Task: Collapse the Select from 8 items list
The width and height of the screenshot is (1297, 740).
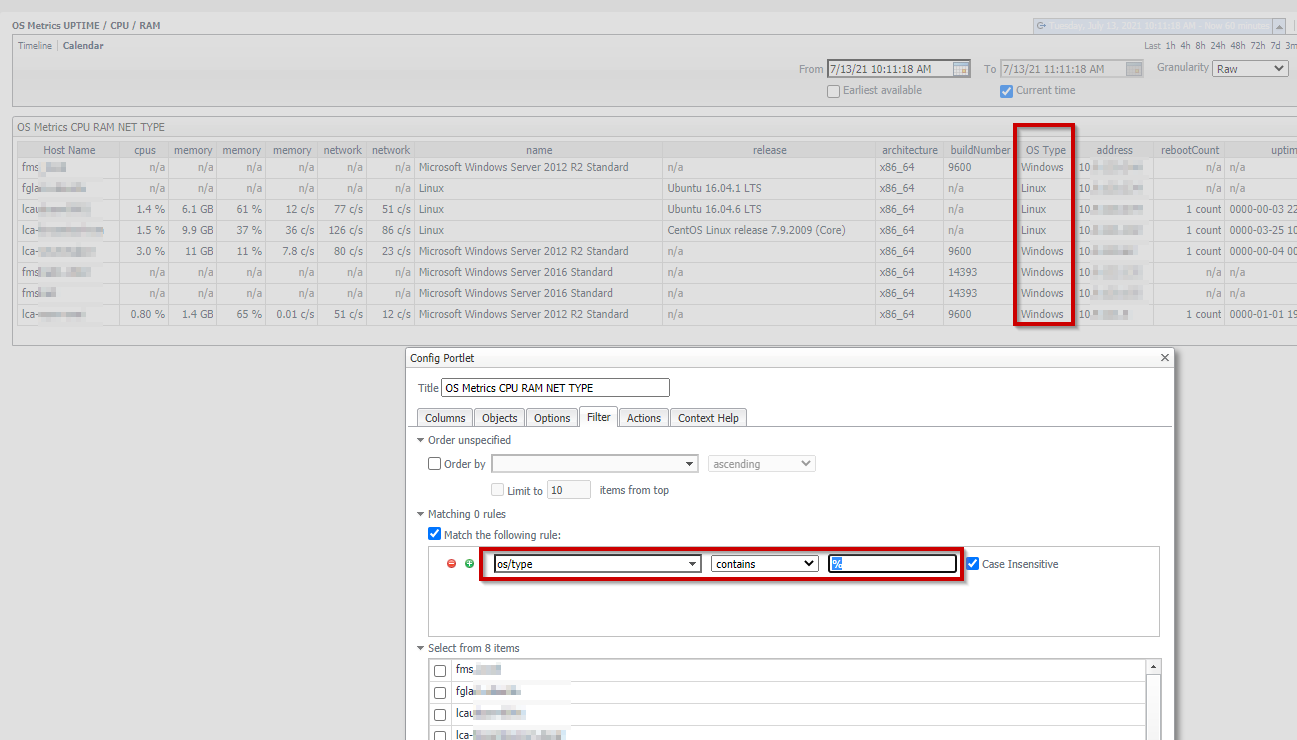Action: [420, 648]
